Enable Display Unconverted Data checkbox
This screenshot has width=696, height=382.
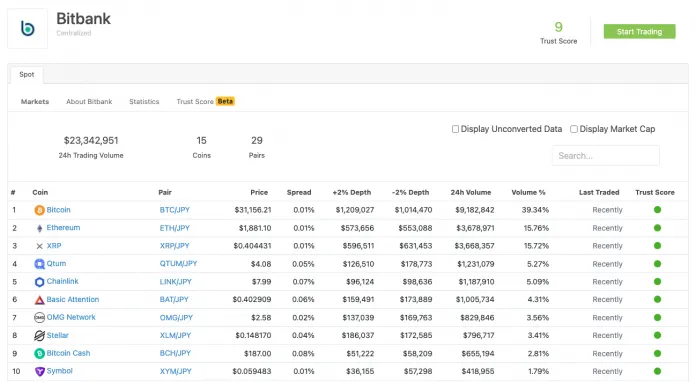pyautogui.click(x=455, y=129)
